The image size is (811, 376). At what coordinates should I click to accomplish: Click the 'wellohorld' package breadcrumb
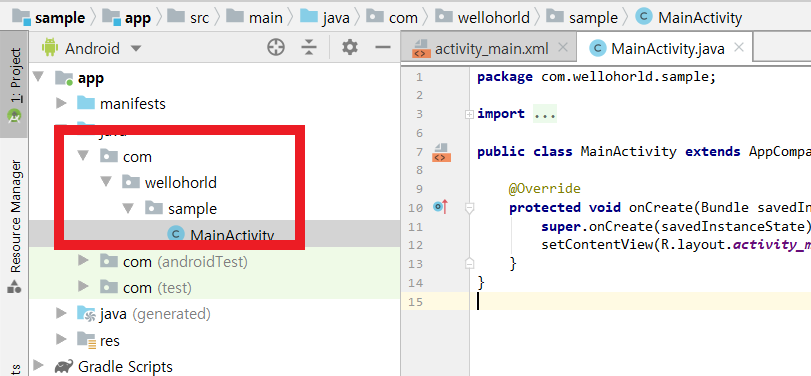pos(482,18)
